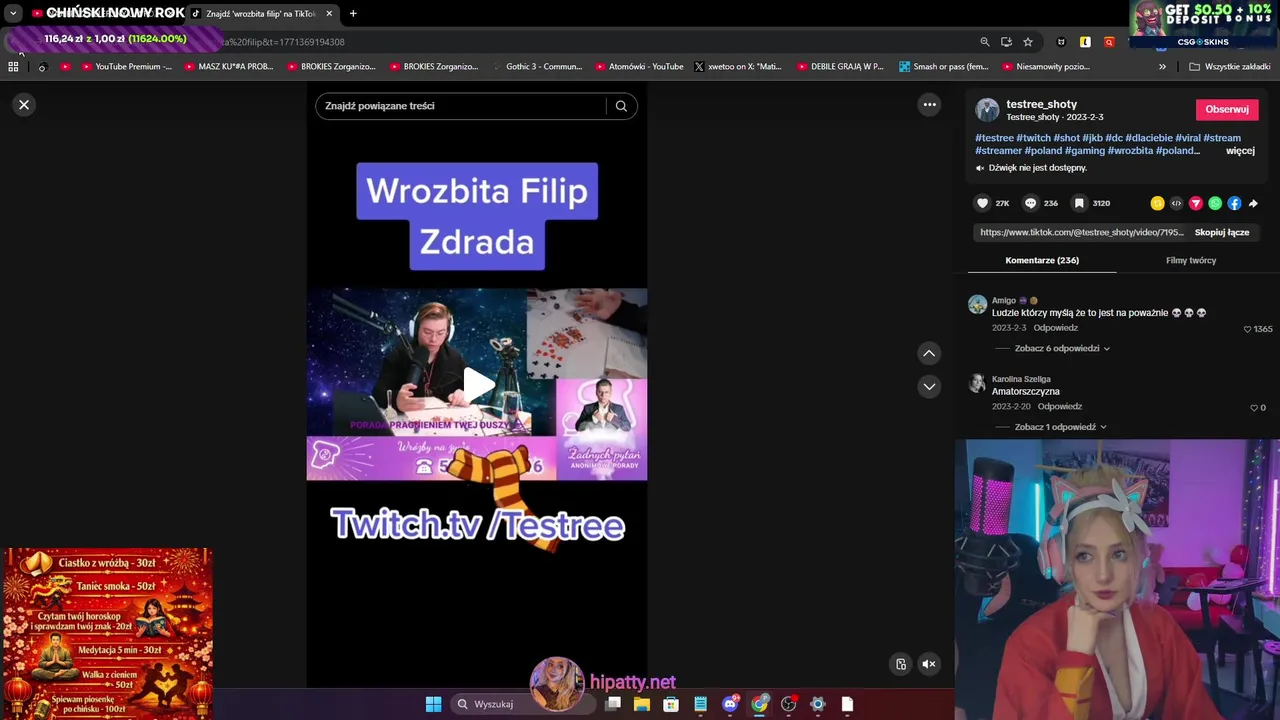Open testree_shoty username link
The width and height of the screenshot is (1280, 720).
click(x=1041, y=104)
